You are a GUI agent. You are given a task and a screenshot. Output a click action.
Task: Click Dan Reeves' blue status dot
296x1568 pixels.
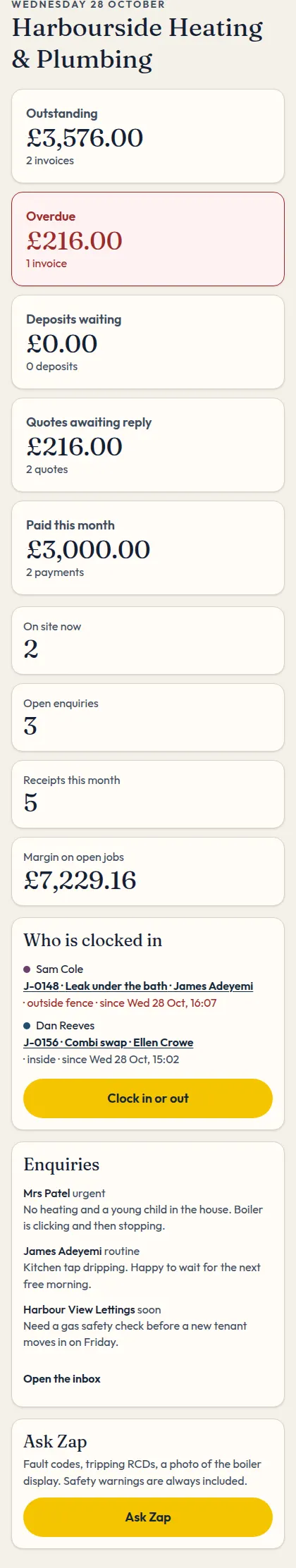pos(27,1026)
